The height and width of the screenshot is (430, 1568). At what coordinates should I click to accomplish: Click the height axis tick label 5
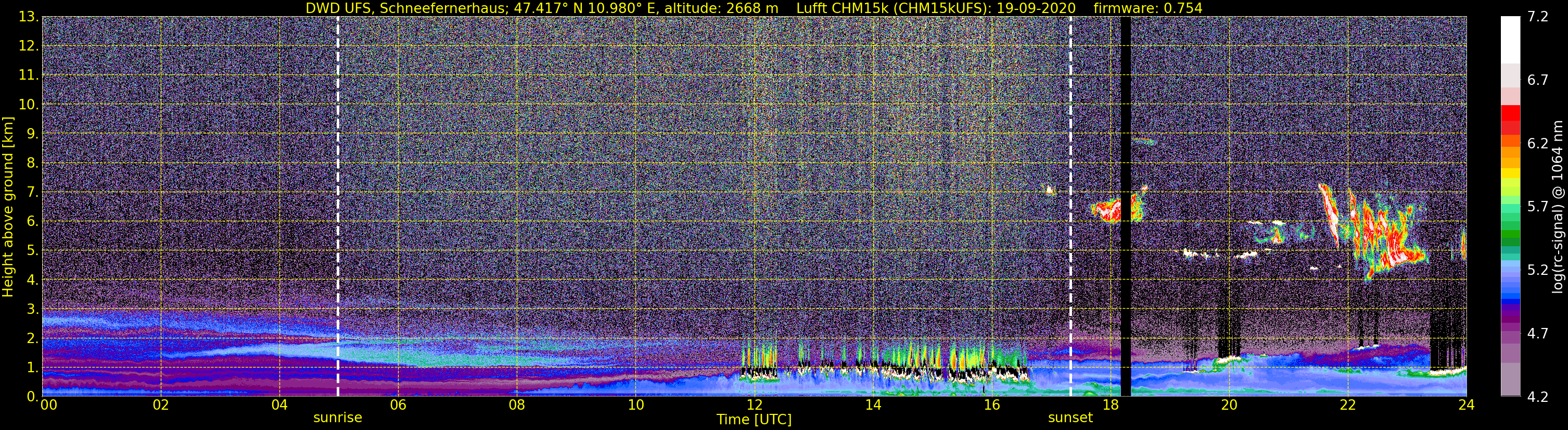point(32,251)
